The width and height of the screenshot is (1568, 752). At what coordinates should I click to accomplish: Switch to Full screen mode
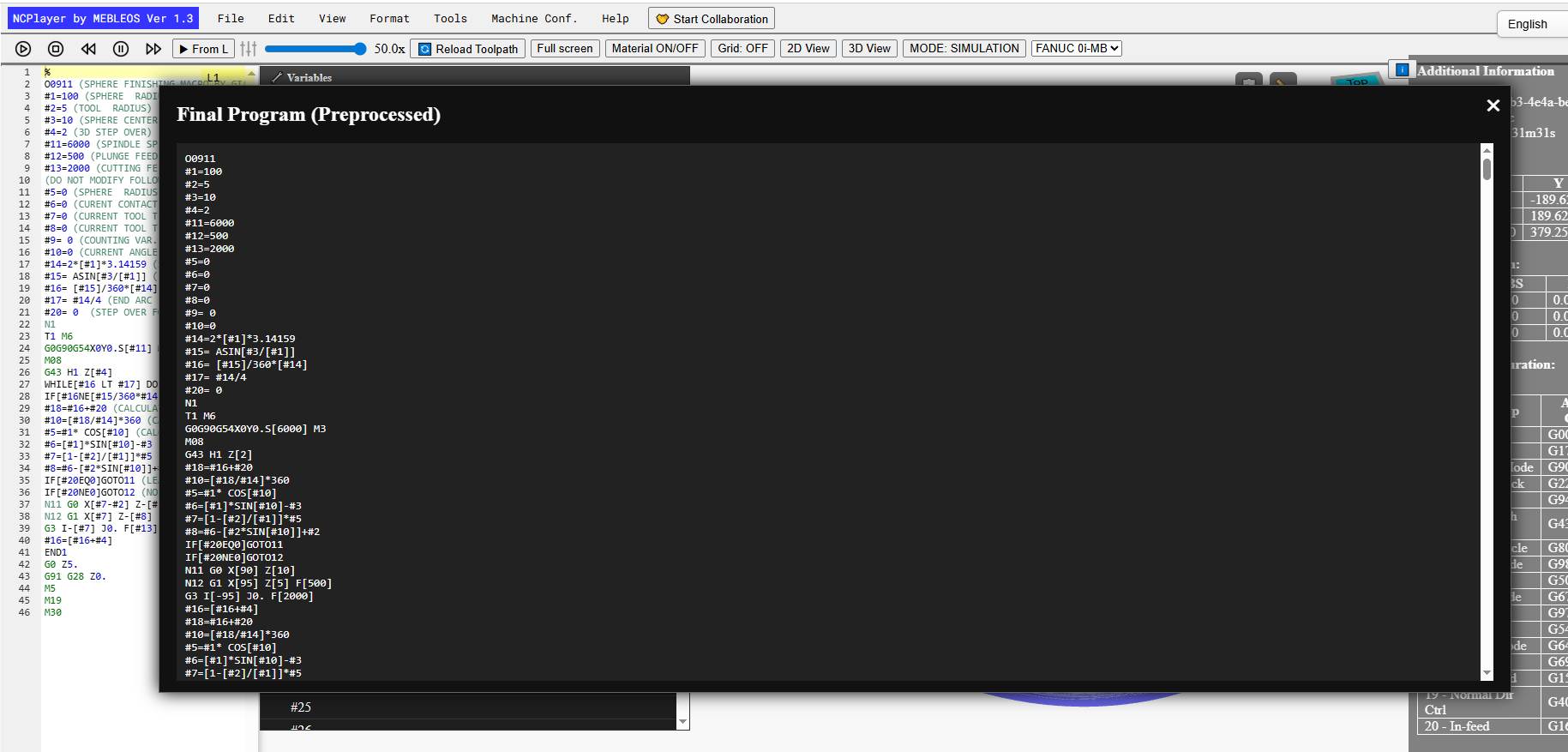564,49
